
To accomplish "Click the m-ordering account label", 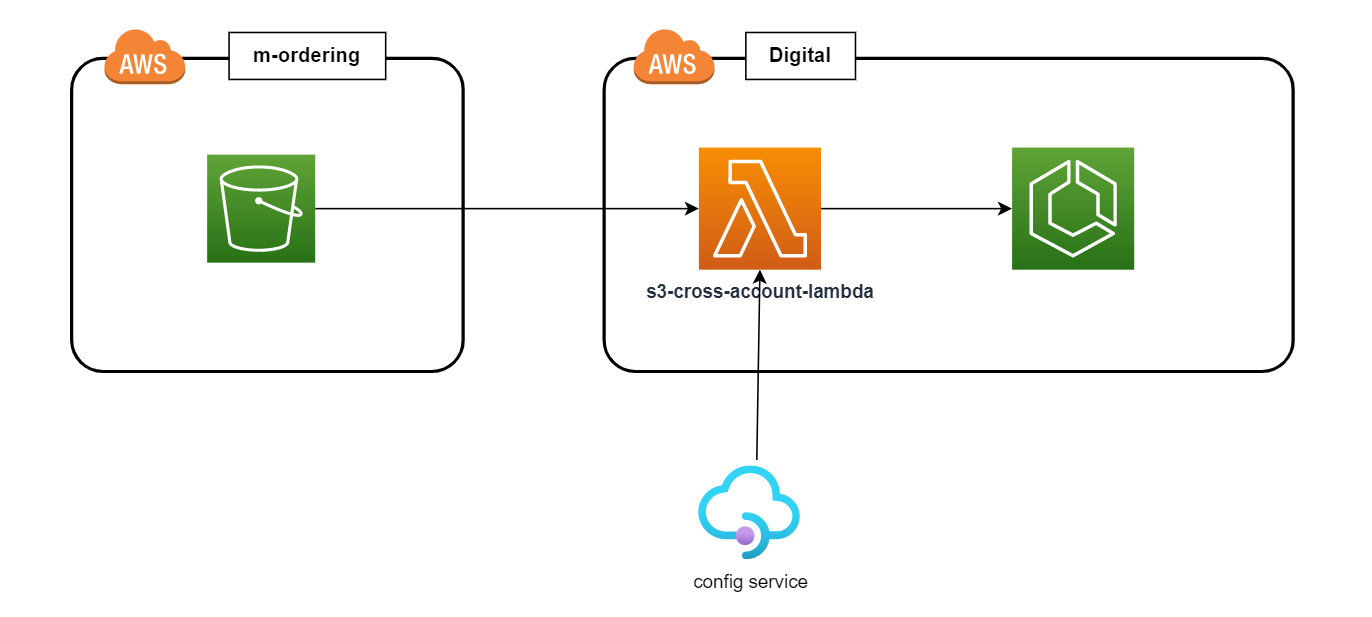I will click(307, 56).
